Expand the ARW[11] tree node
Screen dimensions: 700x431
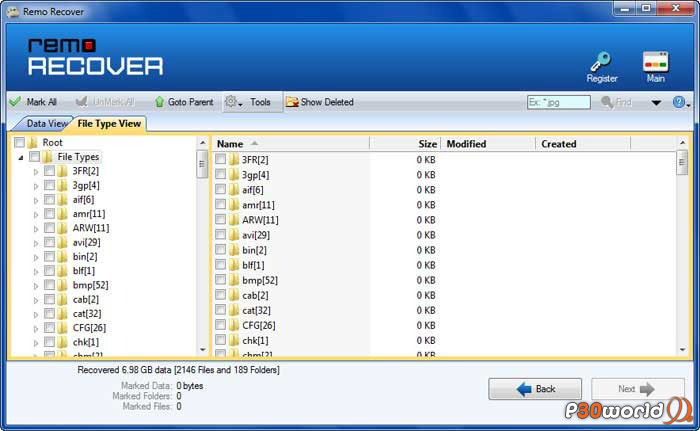pyautogui.click(x=36, y=229)
